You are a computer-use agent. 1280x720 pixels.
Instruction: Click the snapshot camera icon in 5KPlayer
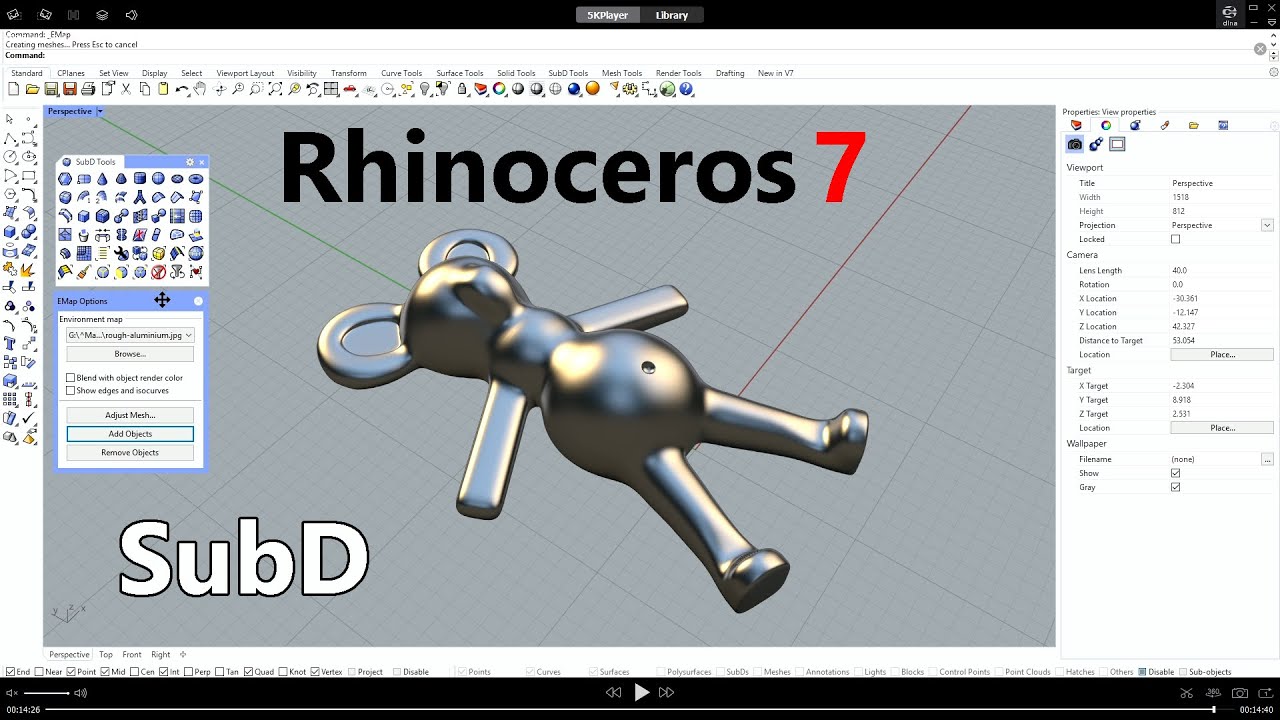point(1240,692)
